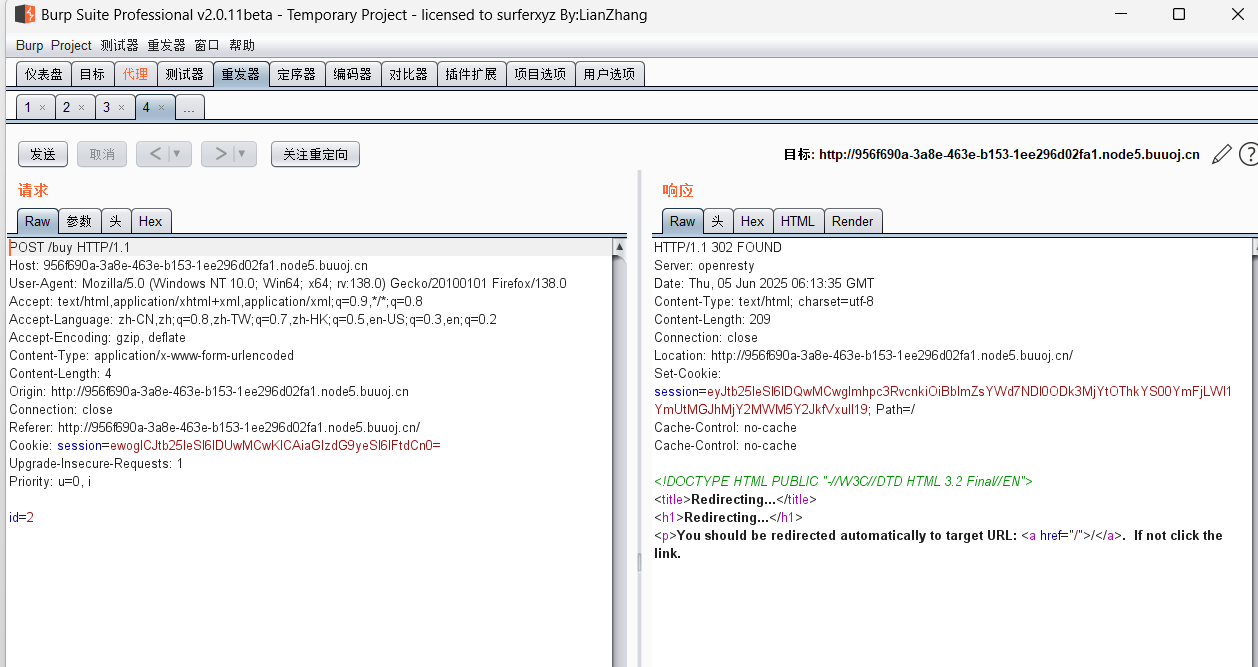This screenshot has height=667, width=1258.
Task: Click the 取消 cancel button
Action: tap(102, 154)
